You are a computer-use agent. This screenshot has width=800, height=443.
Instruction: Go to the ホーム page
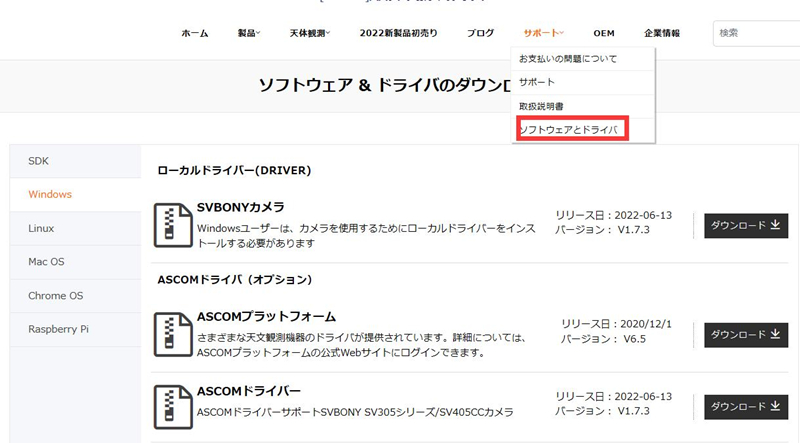195,33
